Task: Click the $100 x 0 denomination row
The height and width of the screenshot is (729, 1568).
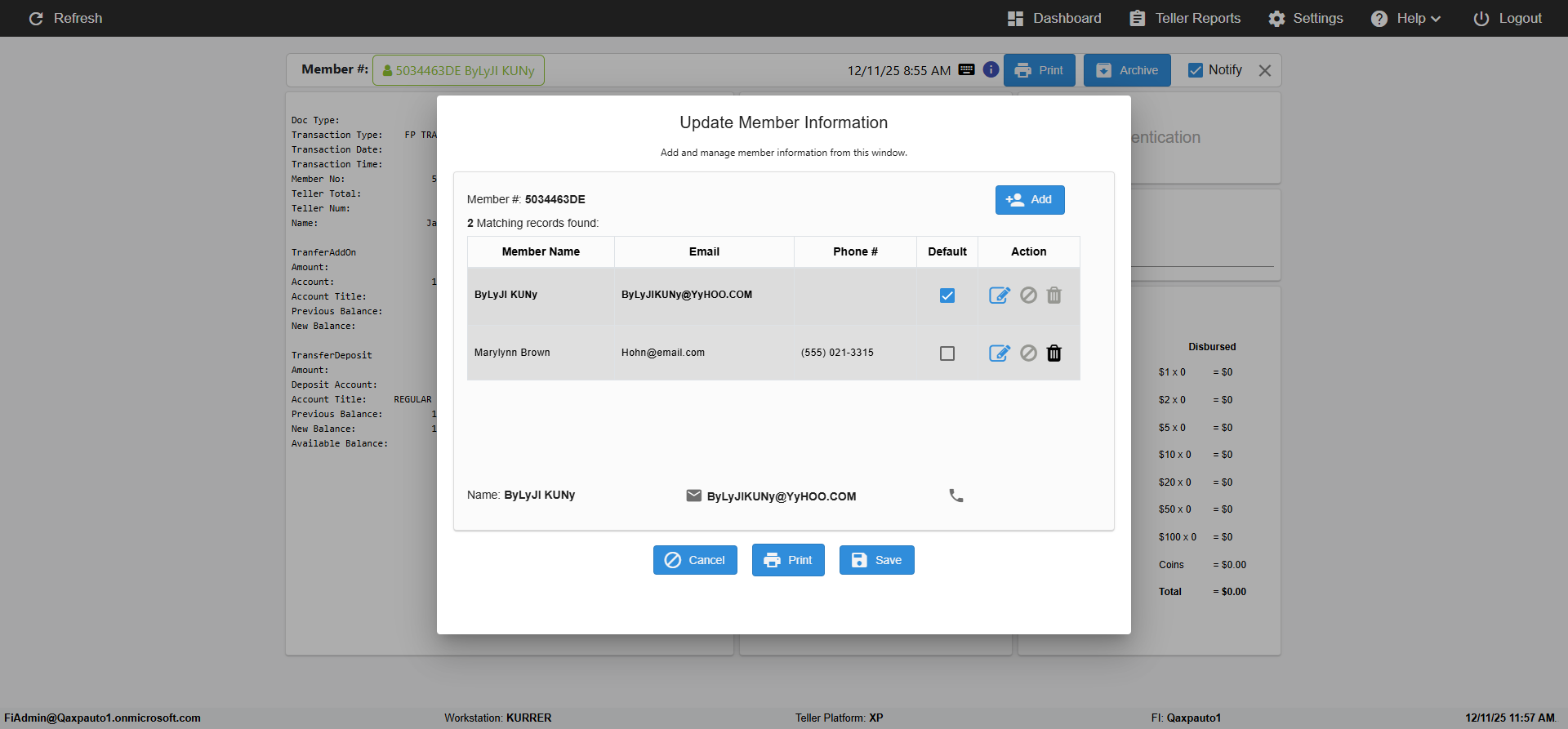Action: pyautogui.click(x=1196, y=537)
